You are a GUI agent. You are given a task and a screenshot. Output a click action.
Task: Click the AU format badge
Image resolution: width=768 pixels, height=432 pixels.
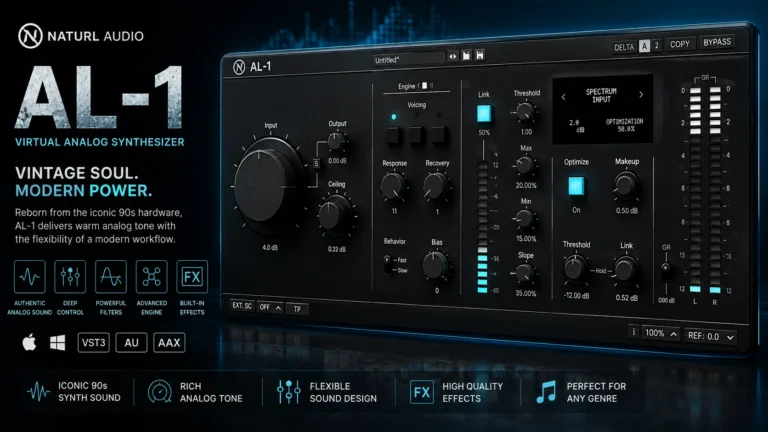click(131, 343)
